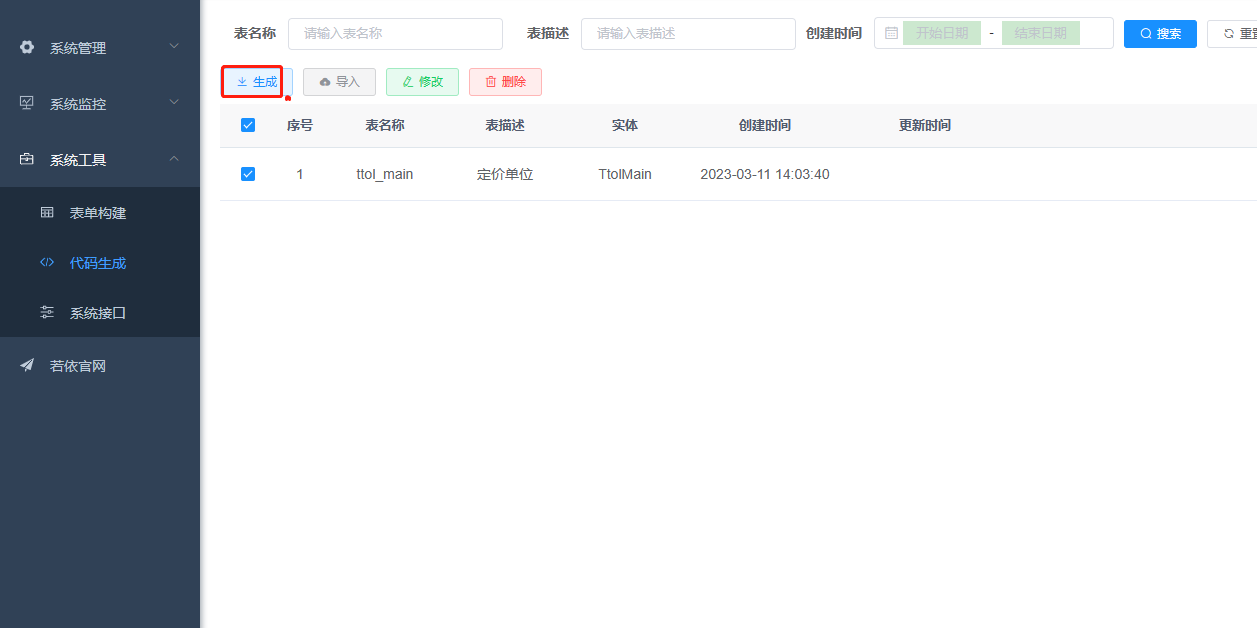The image size is (1257, 628).
Task: Click the 开始日期 start date field
Action: pos(940,32)
